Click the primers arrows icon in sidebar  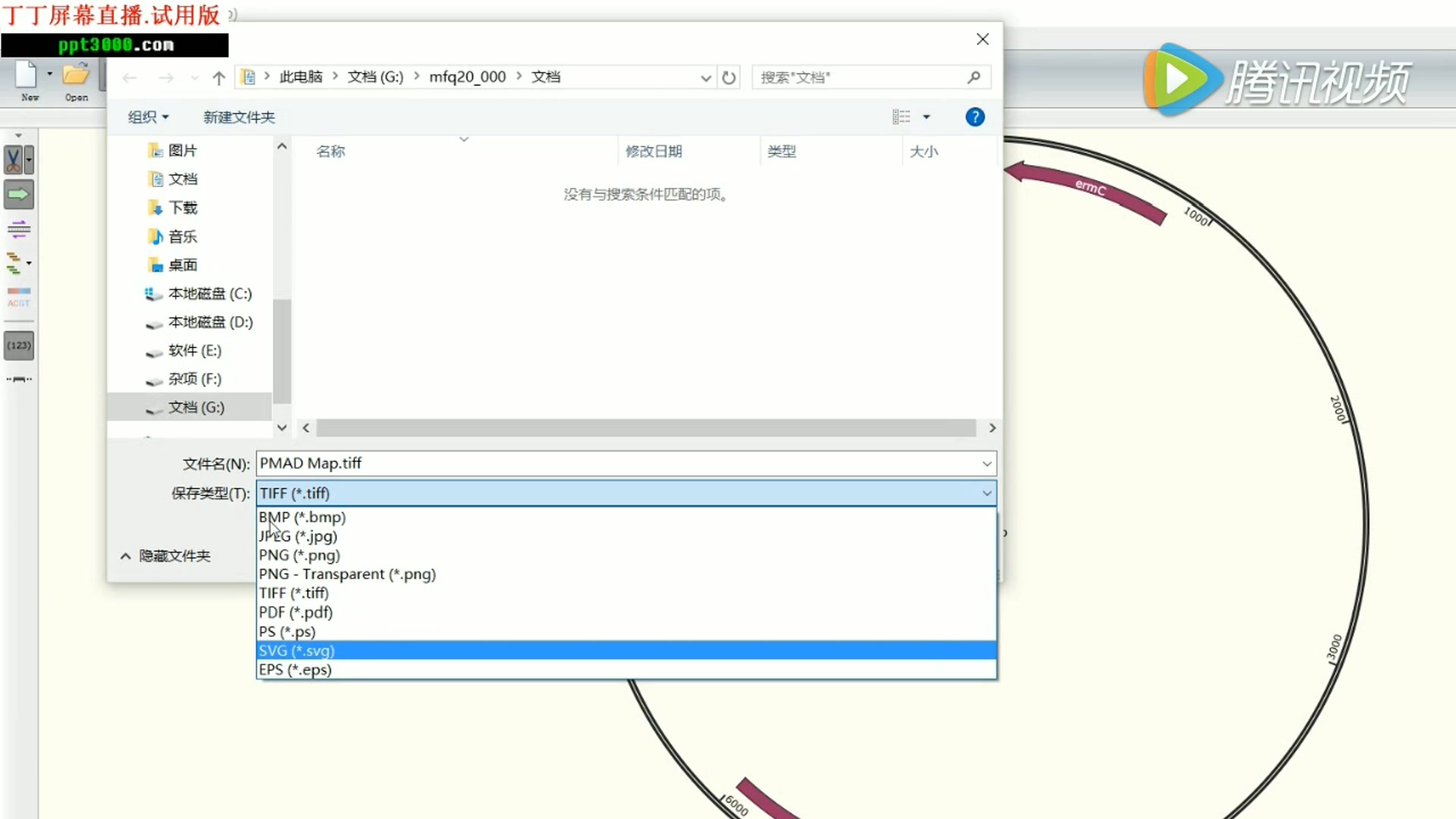[19, 229]
